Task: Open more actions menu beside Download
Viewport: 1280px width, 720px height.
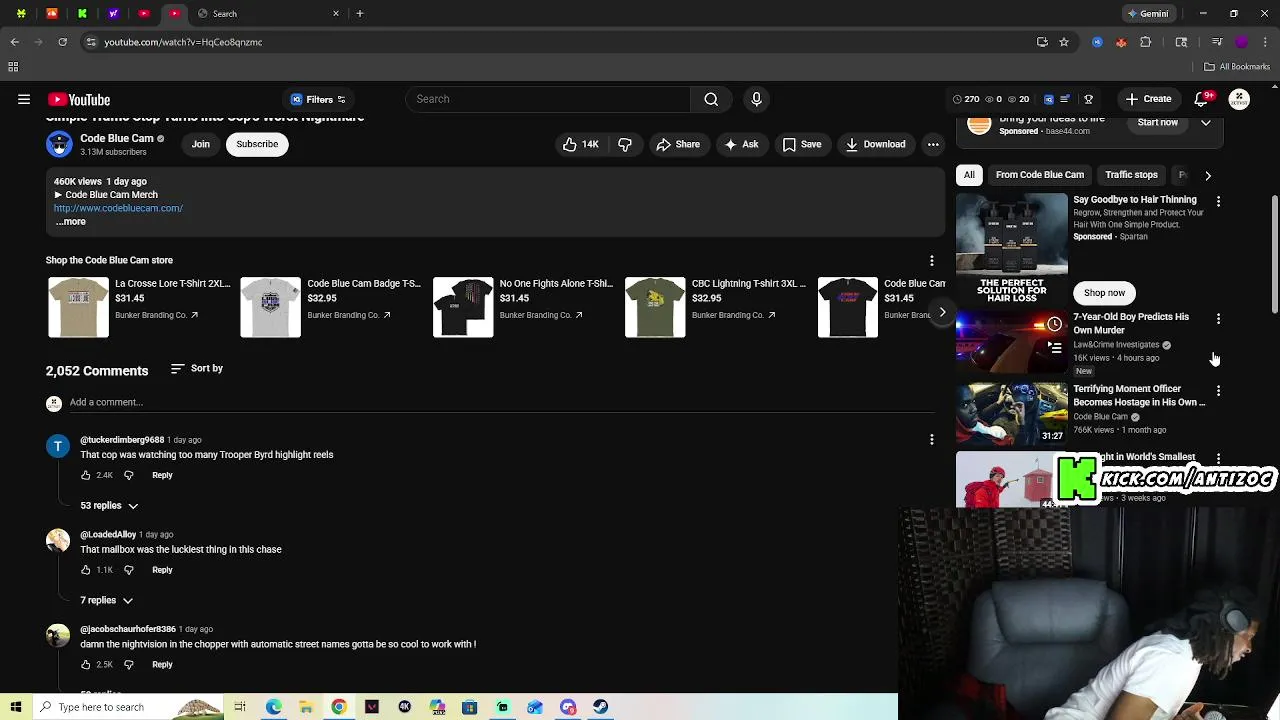Action: click(933, 144)
